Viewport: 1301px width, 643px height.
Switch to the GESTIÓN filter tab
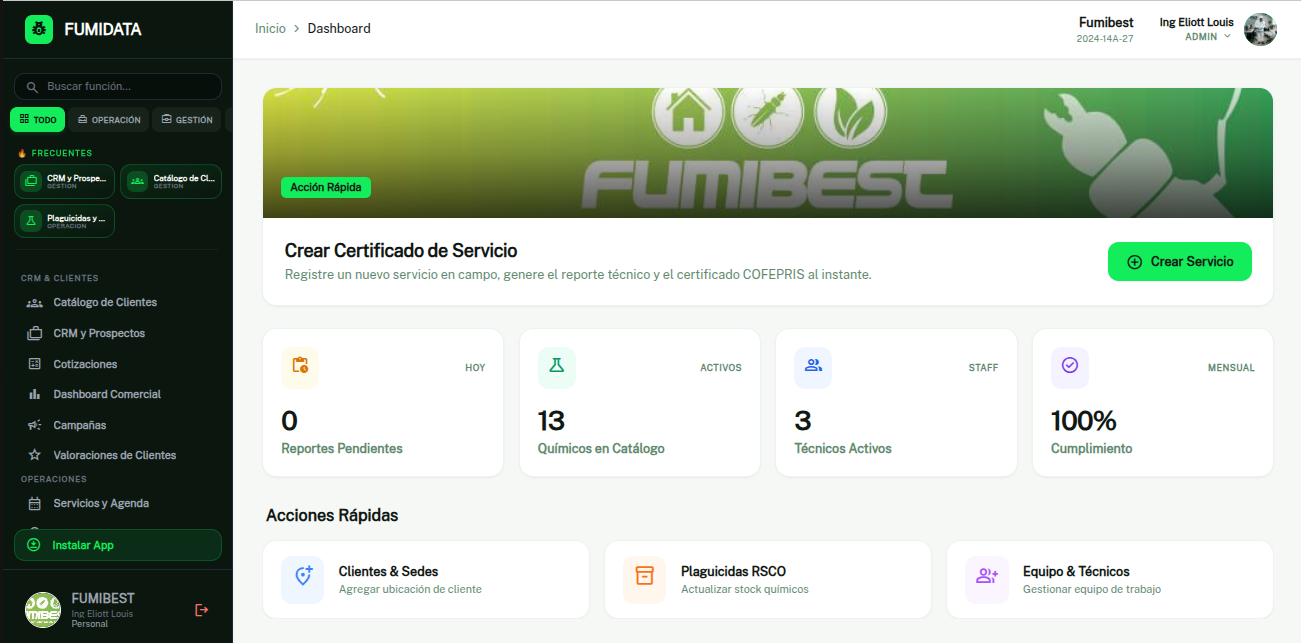pos(187,120)
